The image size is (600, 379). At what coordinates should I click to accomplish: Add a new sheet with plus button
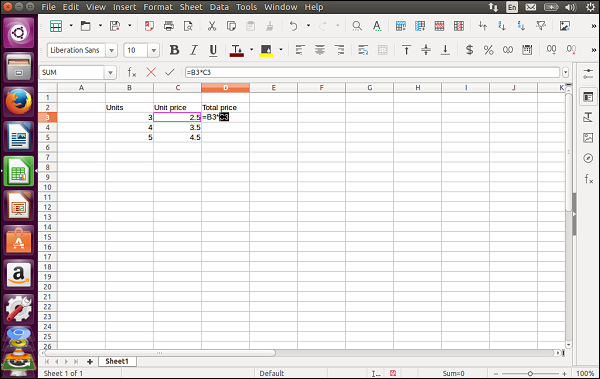(x=90, y=362)
